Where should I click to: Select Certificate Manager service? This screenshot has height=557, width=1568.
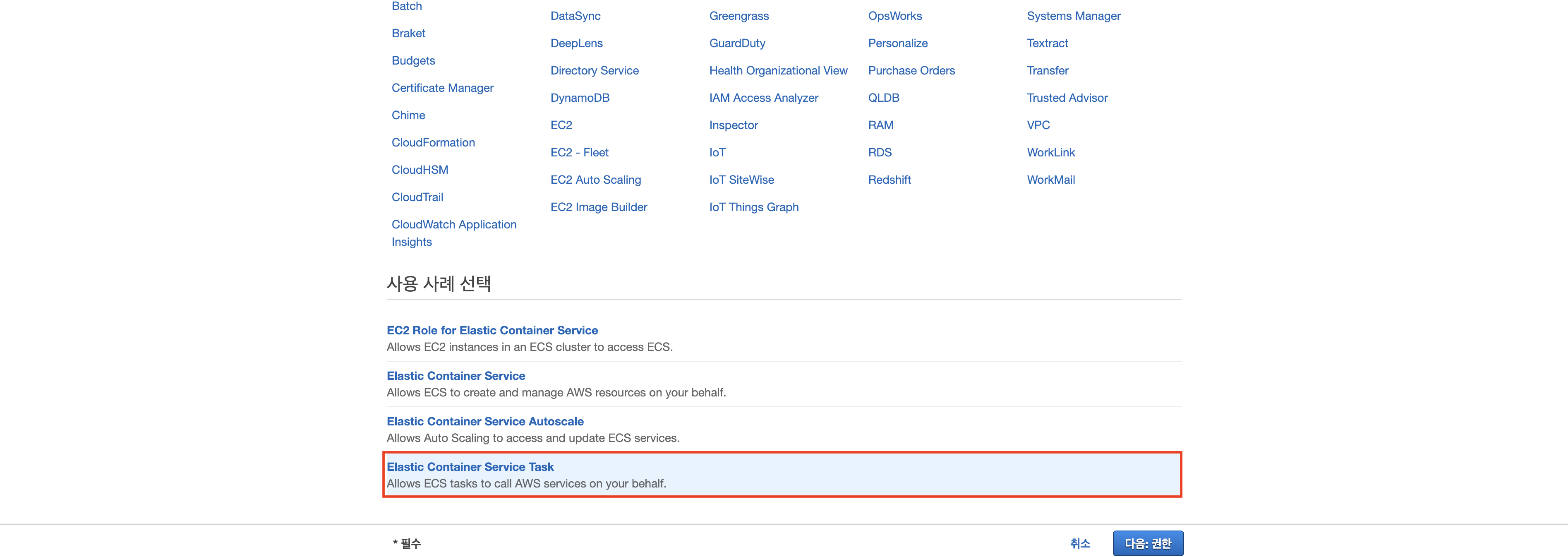pyautogui.click(x=443, y=88)
